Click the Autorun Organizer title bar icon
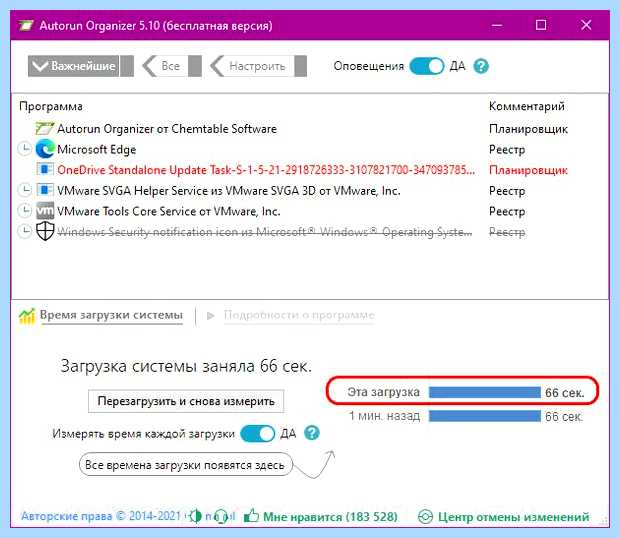The width and height of the screenshot is (620, 538). click(x=26, y=26)
